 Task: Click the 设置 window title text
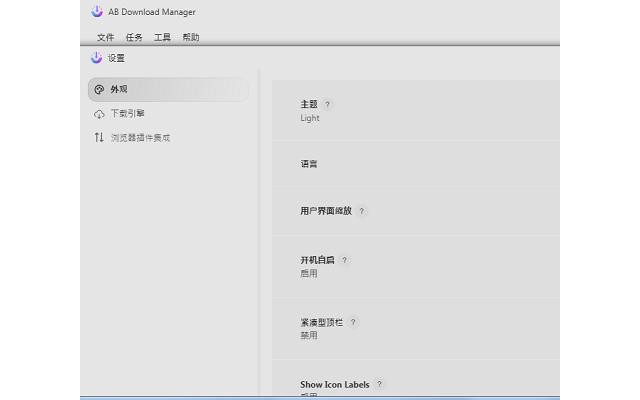click(x=116, y=58)
